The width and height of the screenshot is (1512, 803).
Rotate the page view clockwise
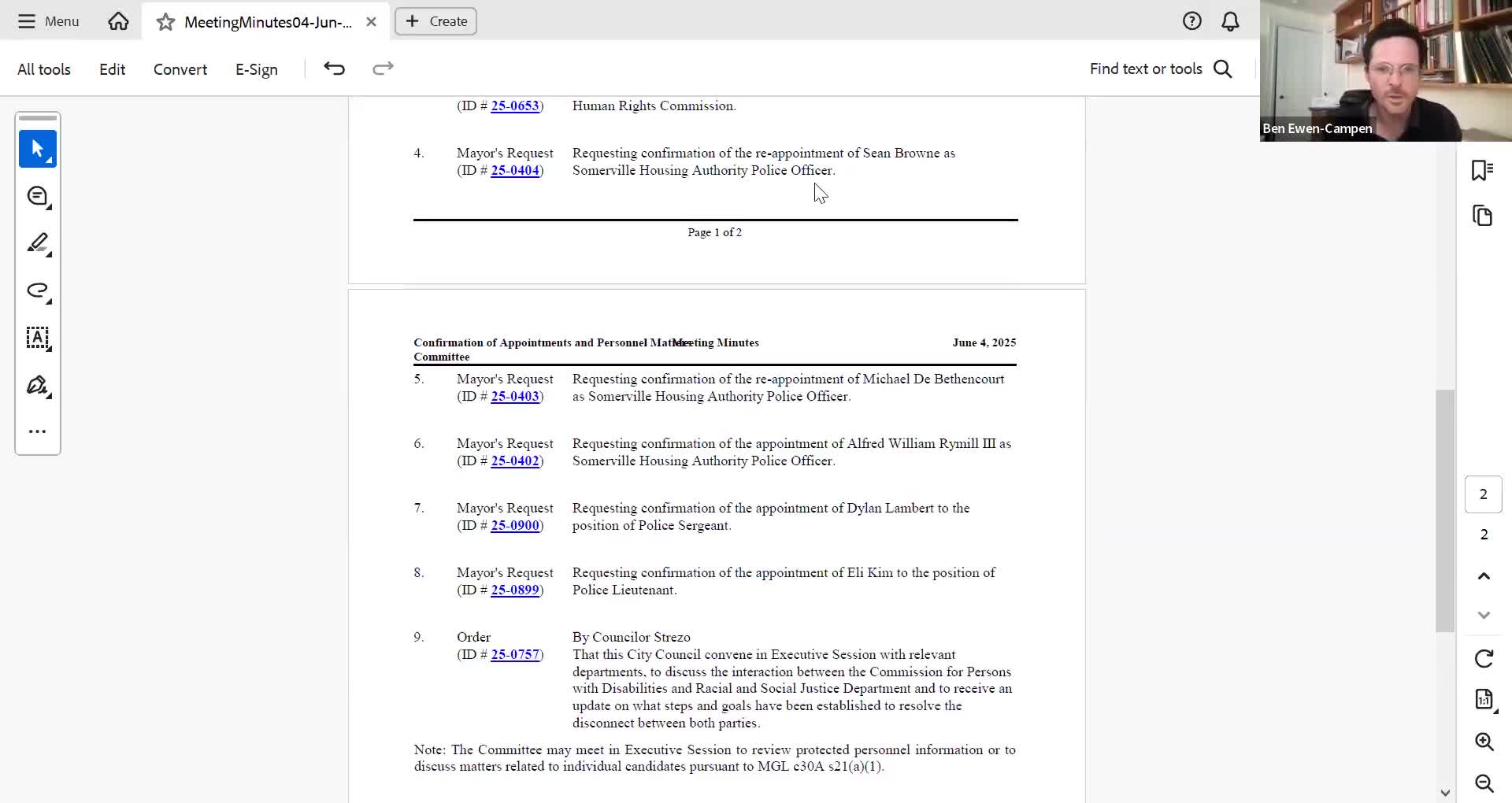(x=1484, y=658)
